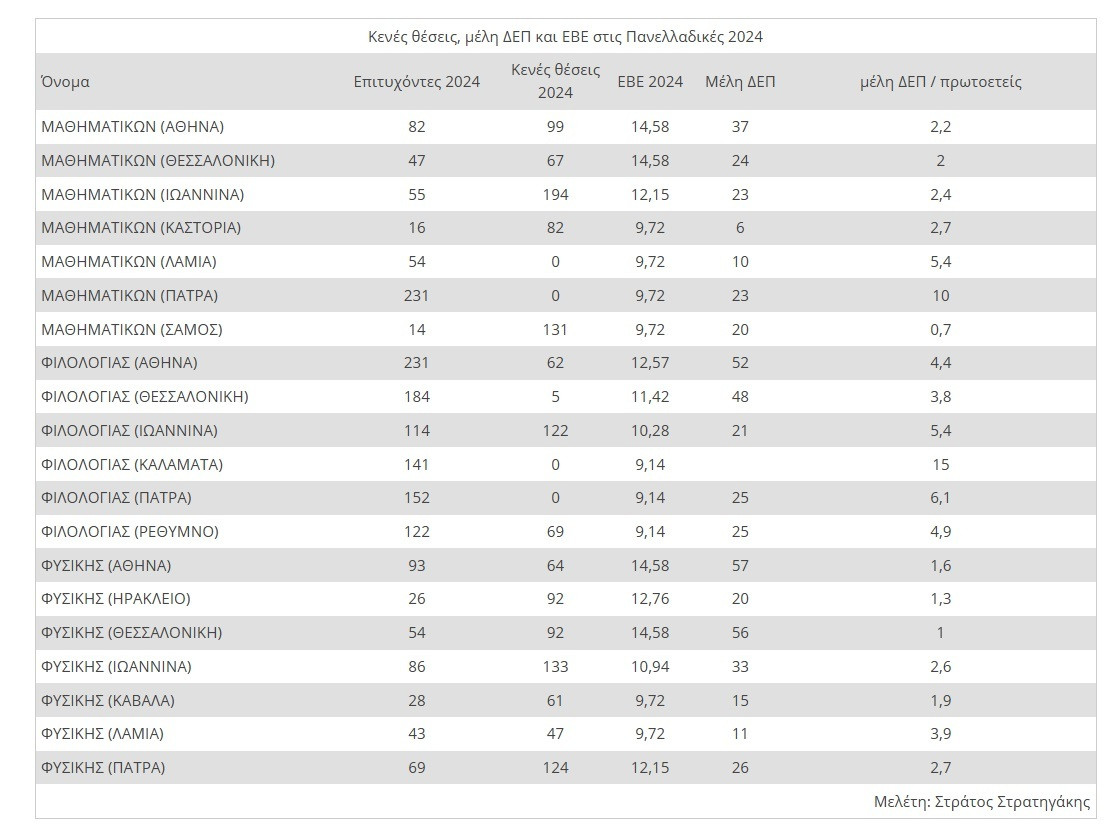This screenshot has height=831, width=1115.
Task: Select the ΦΙΛΟΛΟΓΙΑΣ (ΡΕΘΥΜΝΟ) row name
Action: [130, 532]
